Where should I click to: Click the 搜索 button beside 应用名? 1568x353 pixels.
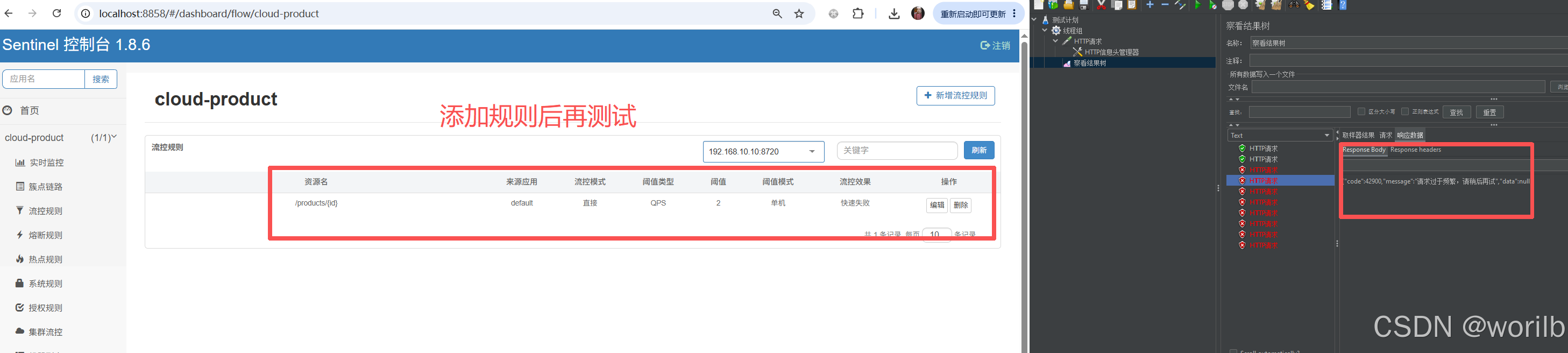pos(101,79)
